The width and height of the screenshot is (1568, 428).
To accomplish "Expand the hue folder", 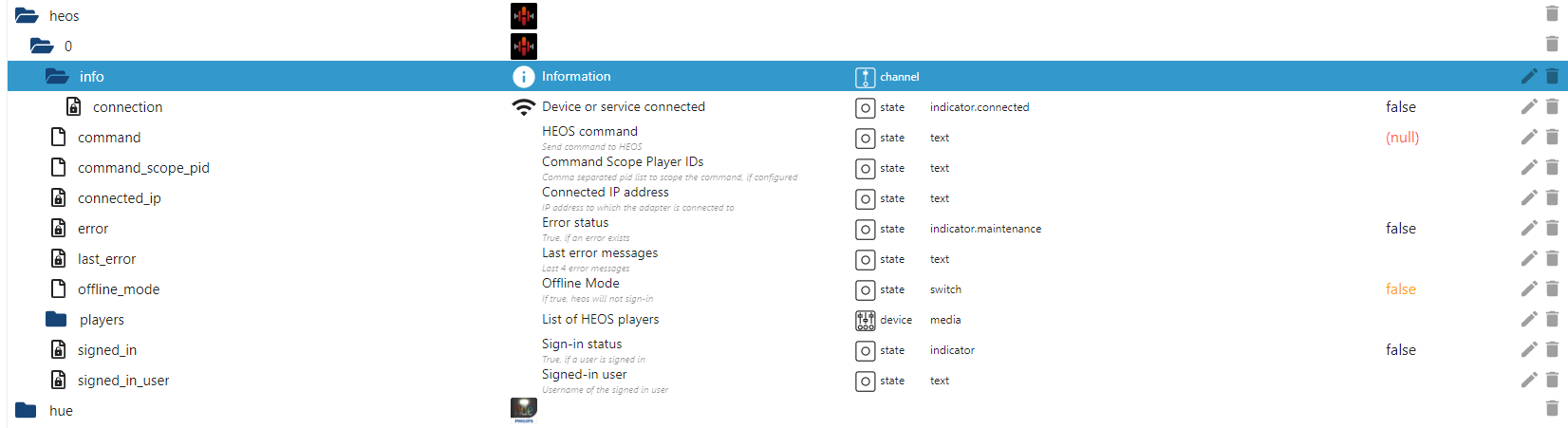I will click(27, 410).
